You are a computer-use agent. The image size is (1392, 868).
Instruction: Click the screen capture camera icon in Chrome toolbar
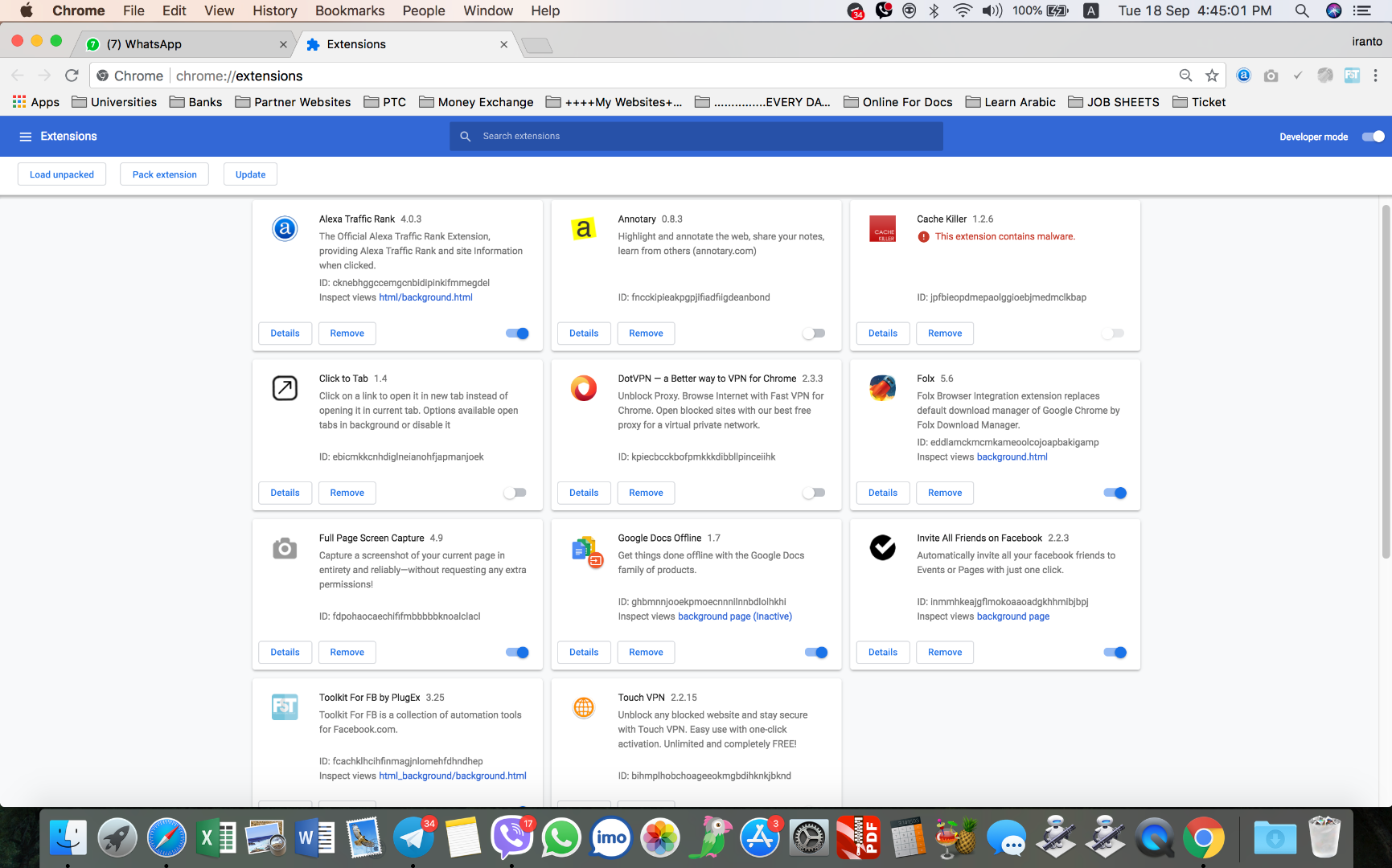pos(1271,76)
